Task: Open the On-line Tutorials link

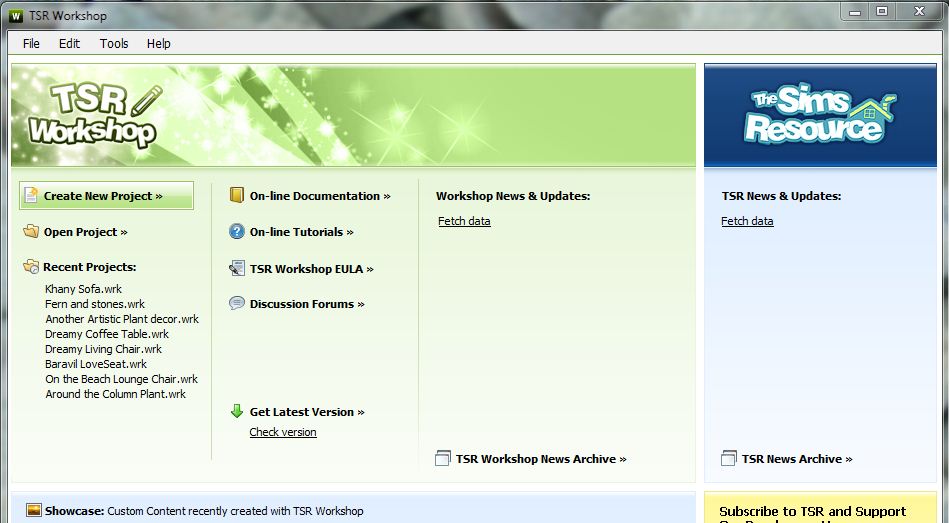Action: pyautogui.click(x=301, y=232)
